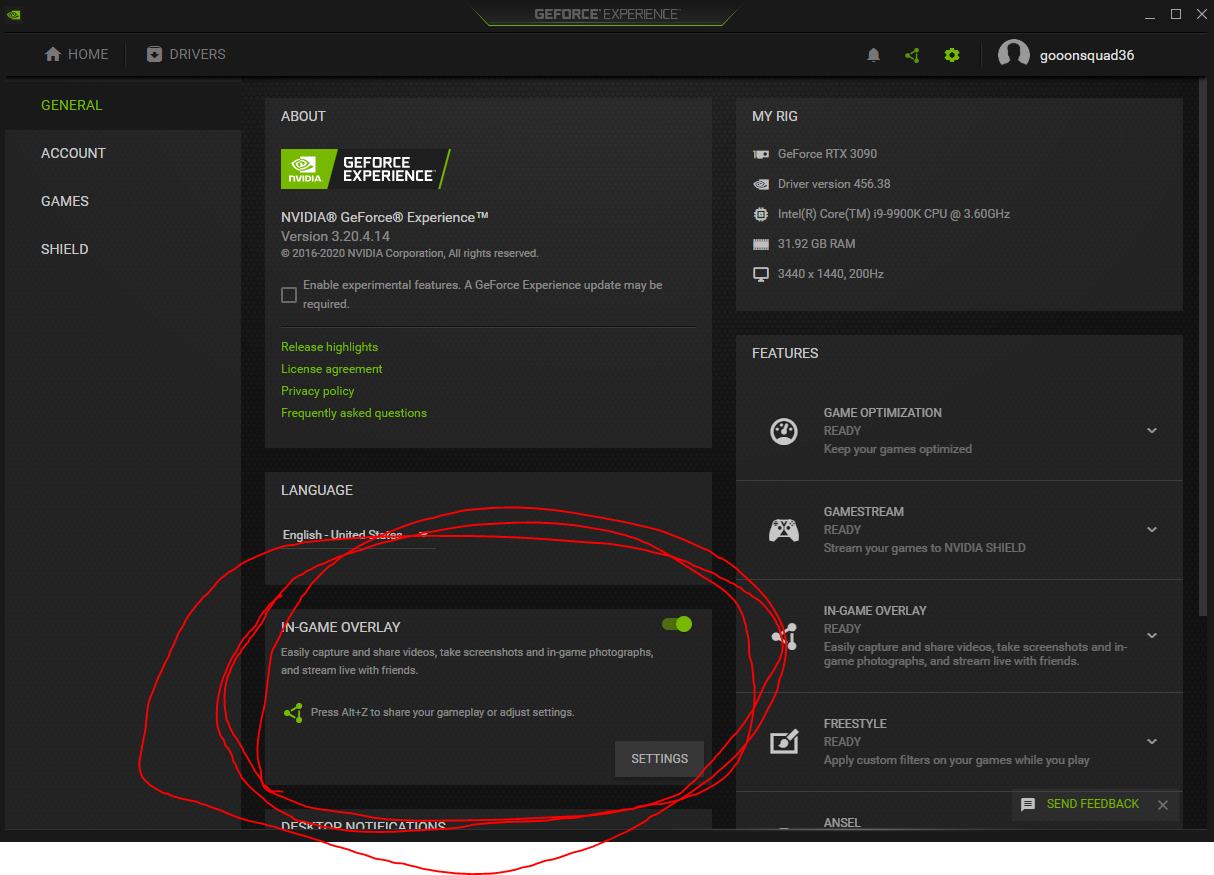Click the Game Optimization gauge icon
1214x875 pixels.
coord(784,431)
